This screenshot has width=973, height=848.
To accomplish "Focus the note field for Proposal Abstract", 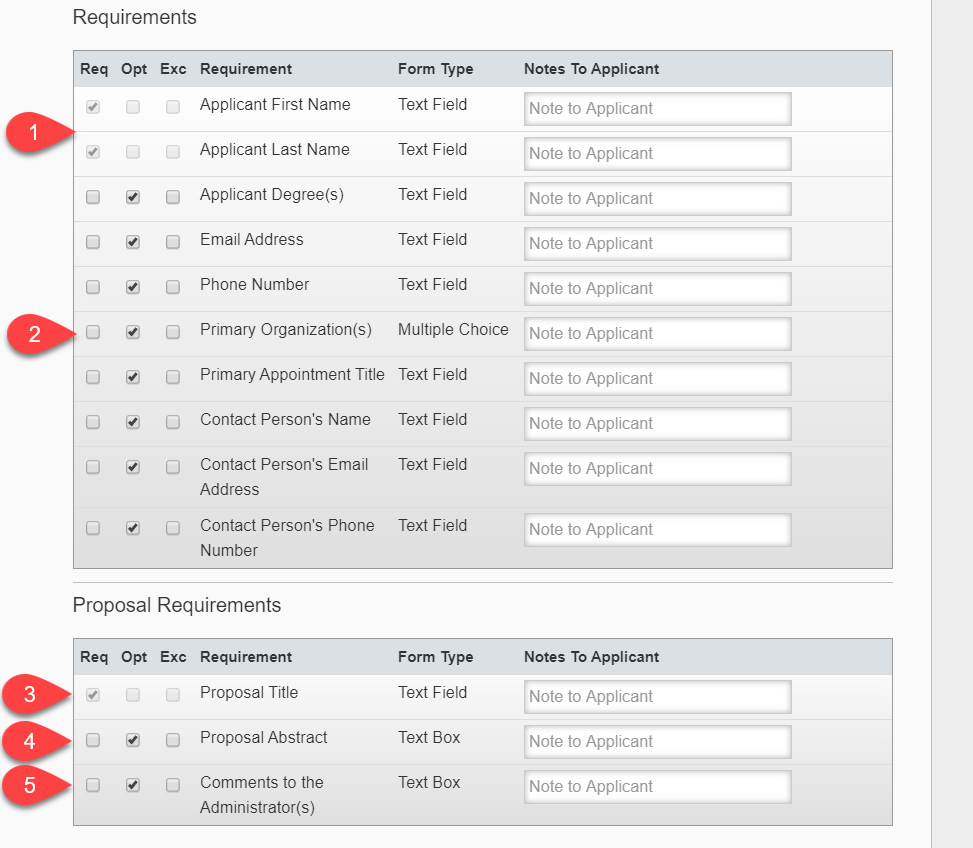I will point(658,742).
